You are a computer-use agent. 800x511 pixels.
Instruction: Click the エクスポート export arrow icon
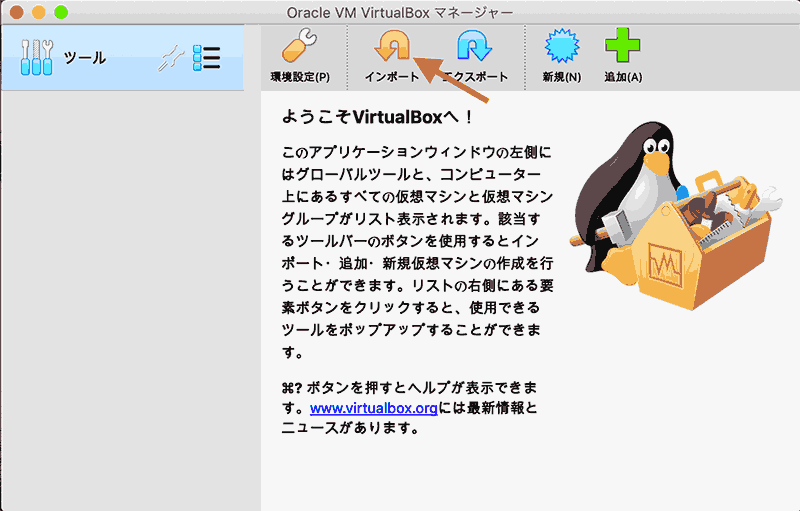click(475, 48)
